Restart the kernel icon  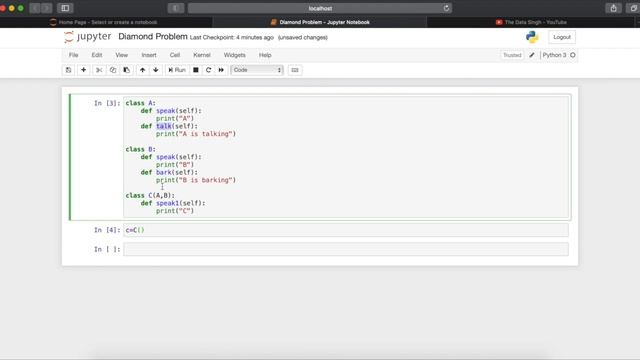click(x=209, y=70)
